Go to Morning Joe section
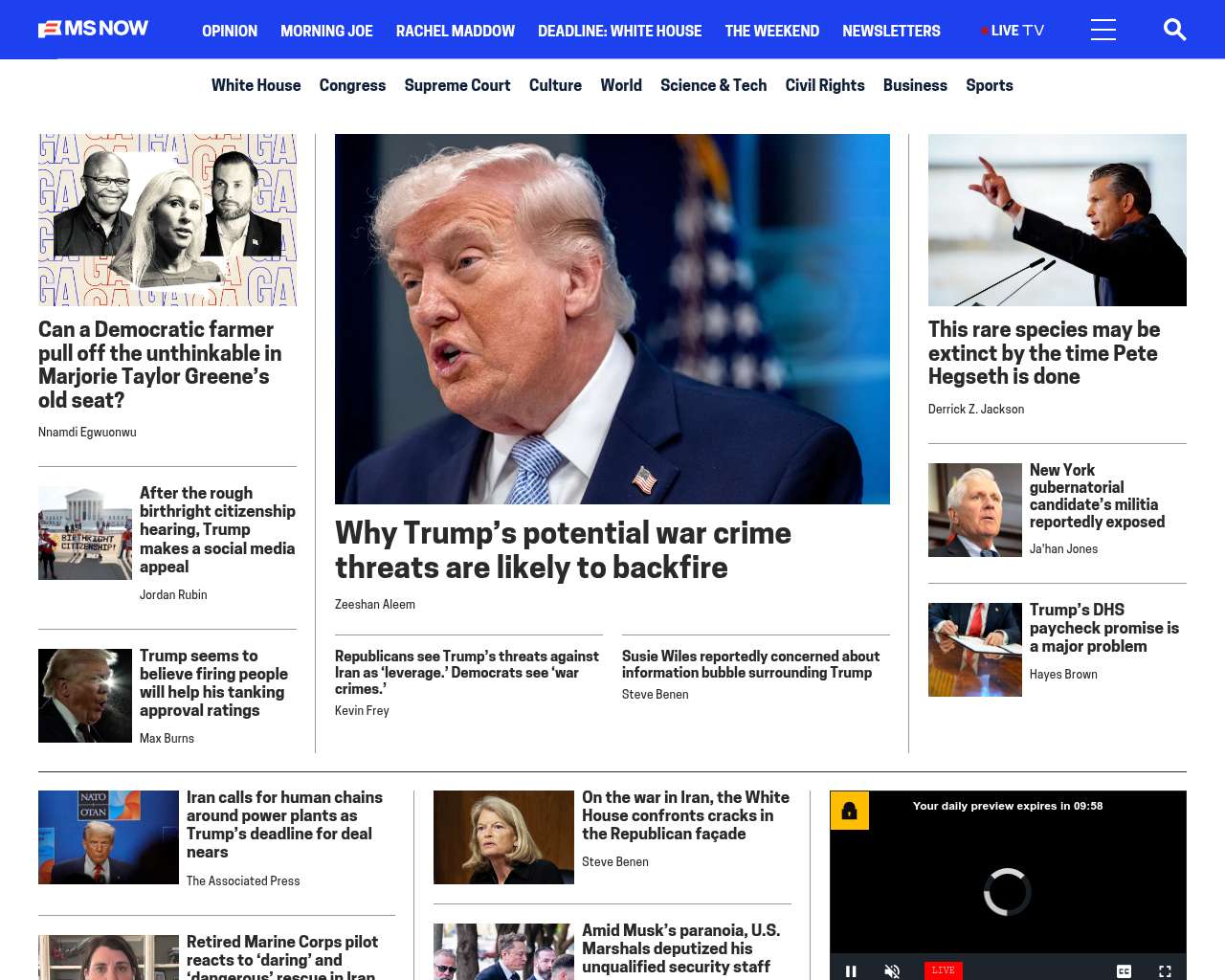1225x980 pixels. 326,31
